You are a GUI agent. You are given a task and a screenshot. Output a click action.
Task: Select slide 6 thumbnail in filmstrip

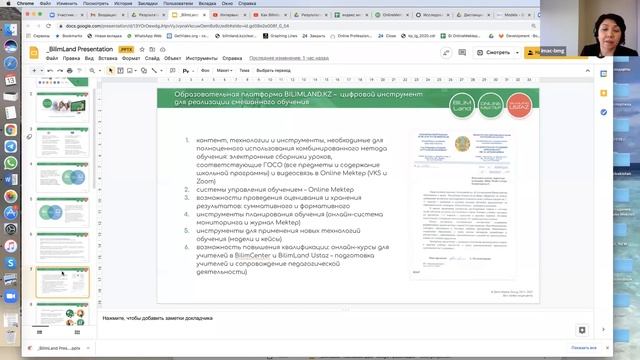pyautogui.click(x=62, y=247)
